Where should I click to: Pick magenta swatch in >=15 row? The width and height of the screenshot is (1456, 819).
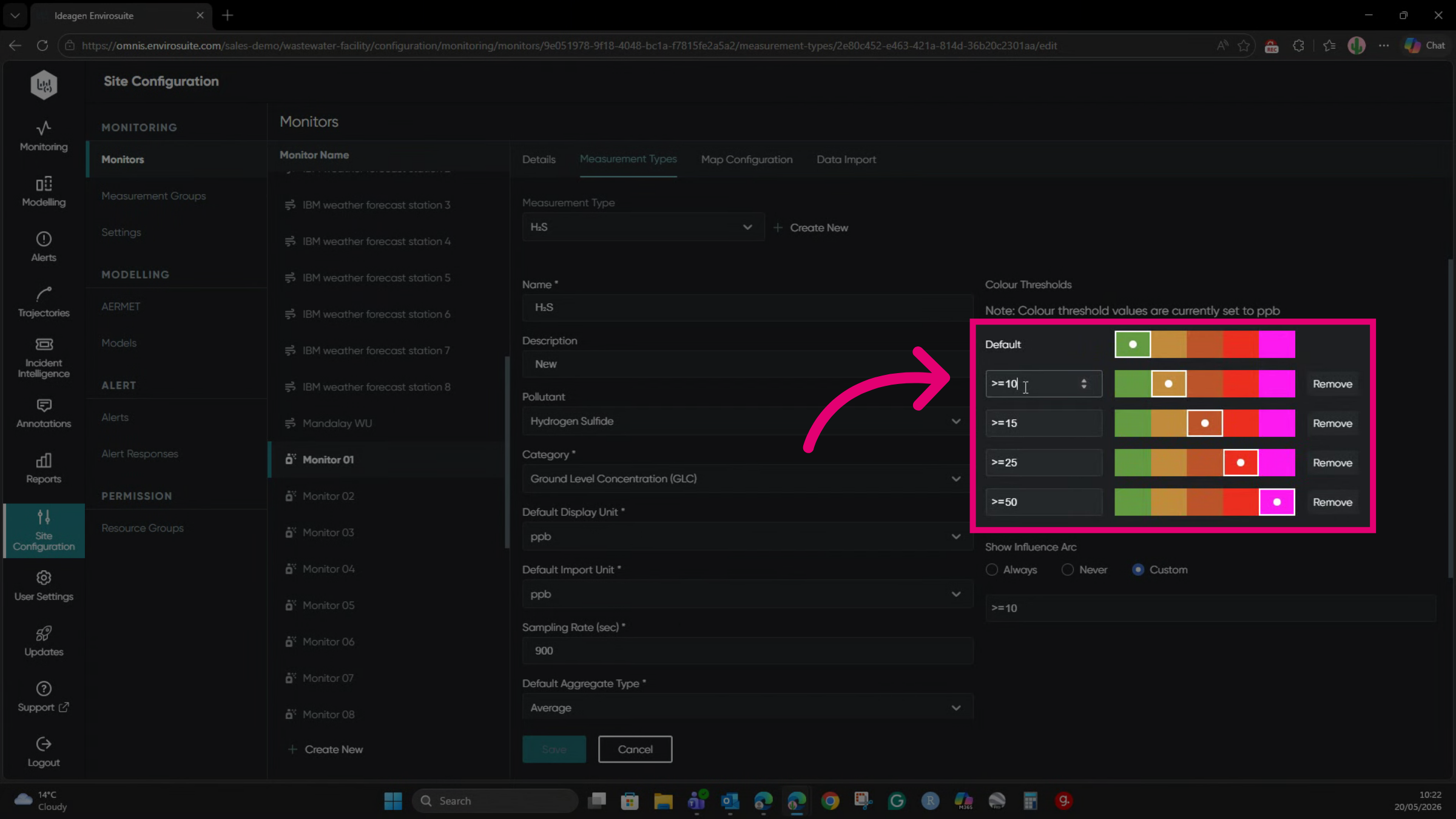(x=1277, y=423)
